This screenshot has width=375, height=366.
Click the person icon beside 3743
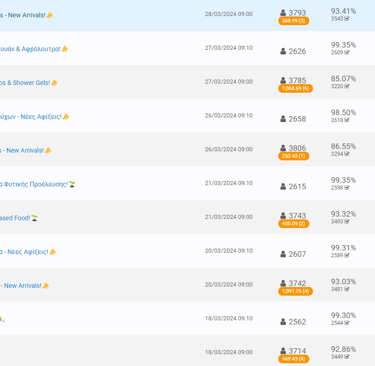point(283,216)
